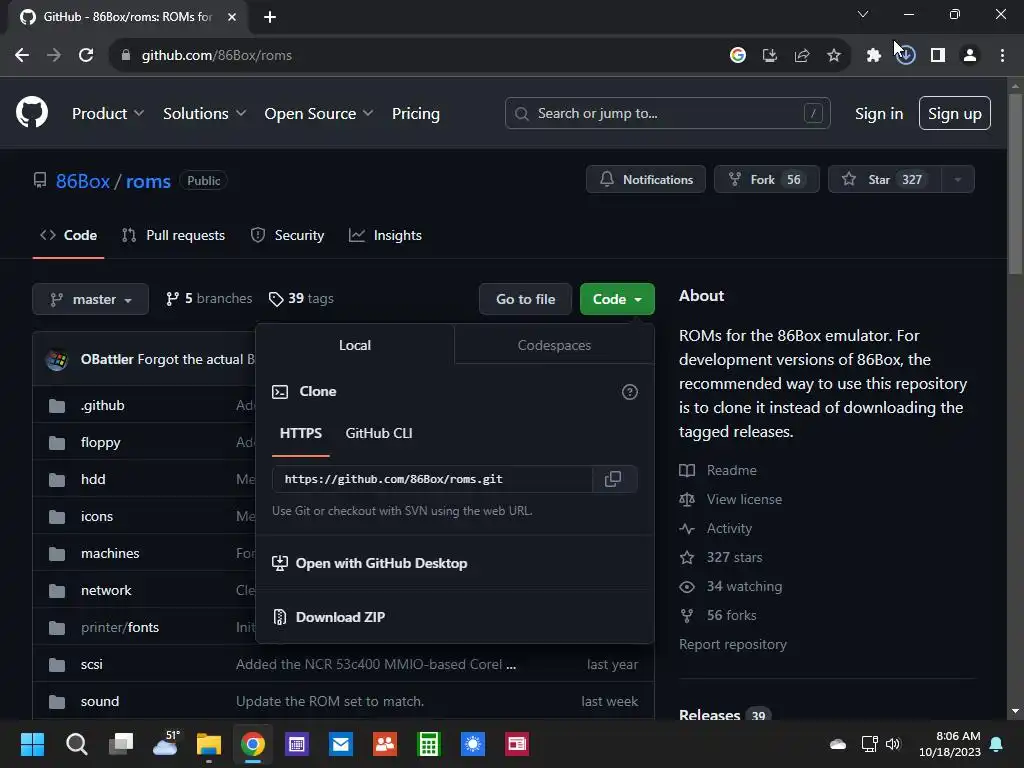Open the Clone help question icon
Image resolution: width=1024 pixels, height=768 pixels.
pos(630,392)
